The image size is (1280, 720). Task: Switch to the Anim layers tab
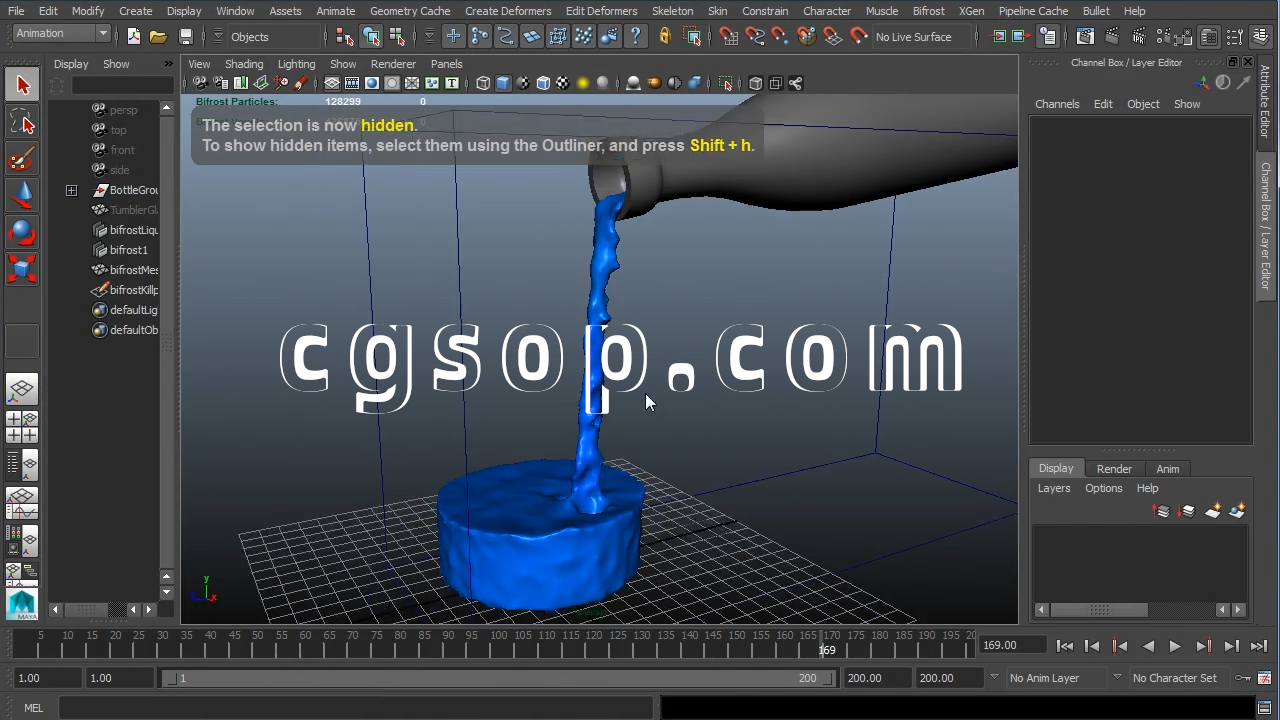(x=1168, y=469)
